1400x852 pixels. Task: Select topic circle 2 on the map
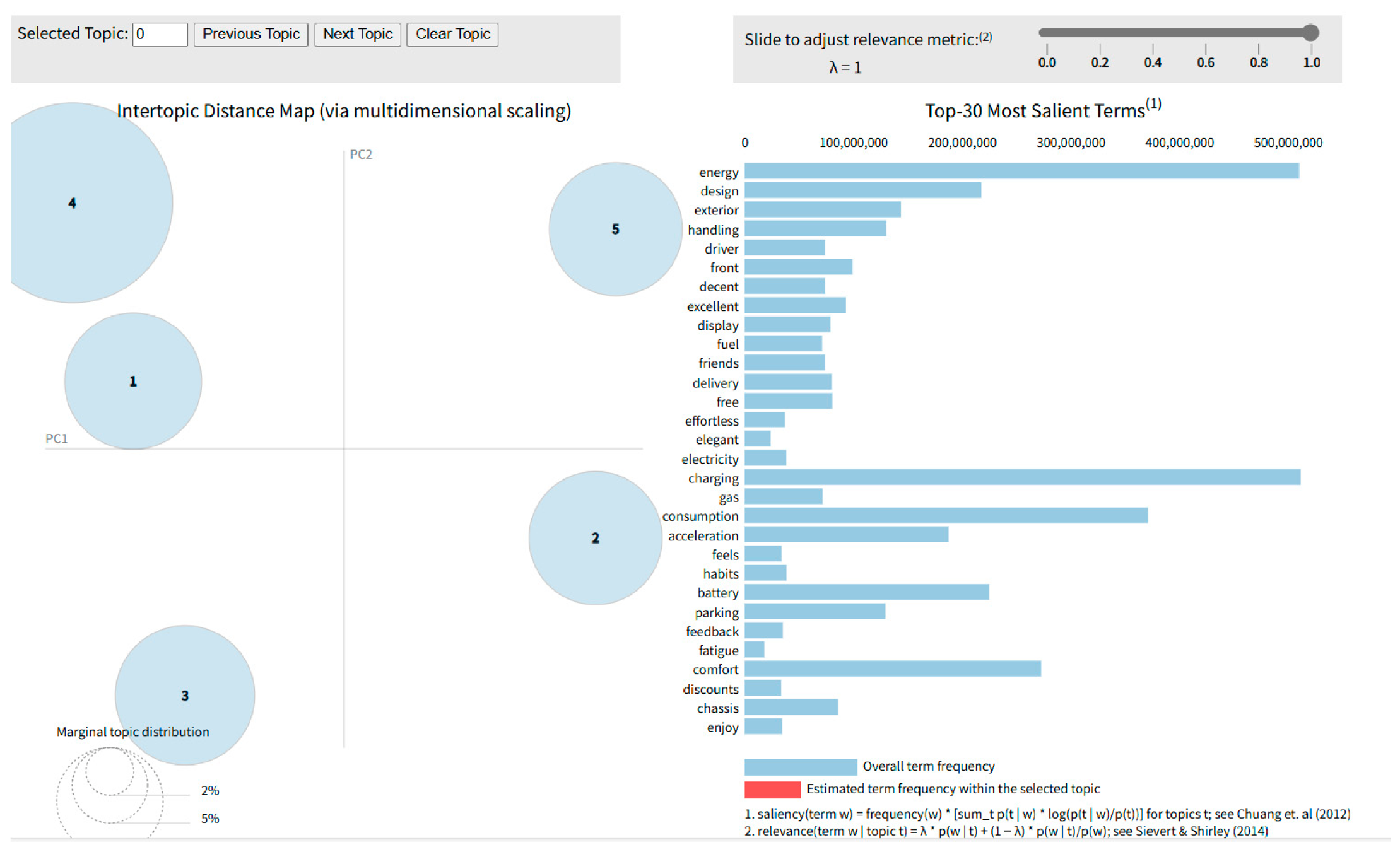tap(595, 538)
